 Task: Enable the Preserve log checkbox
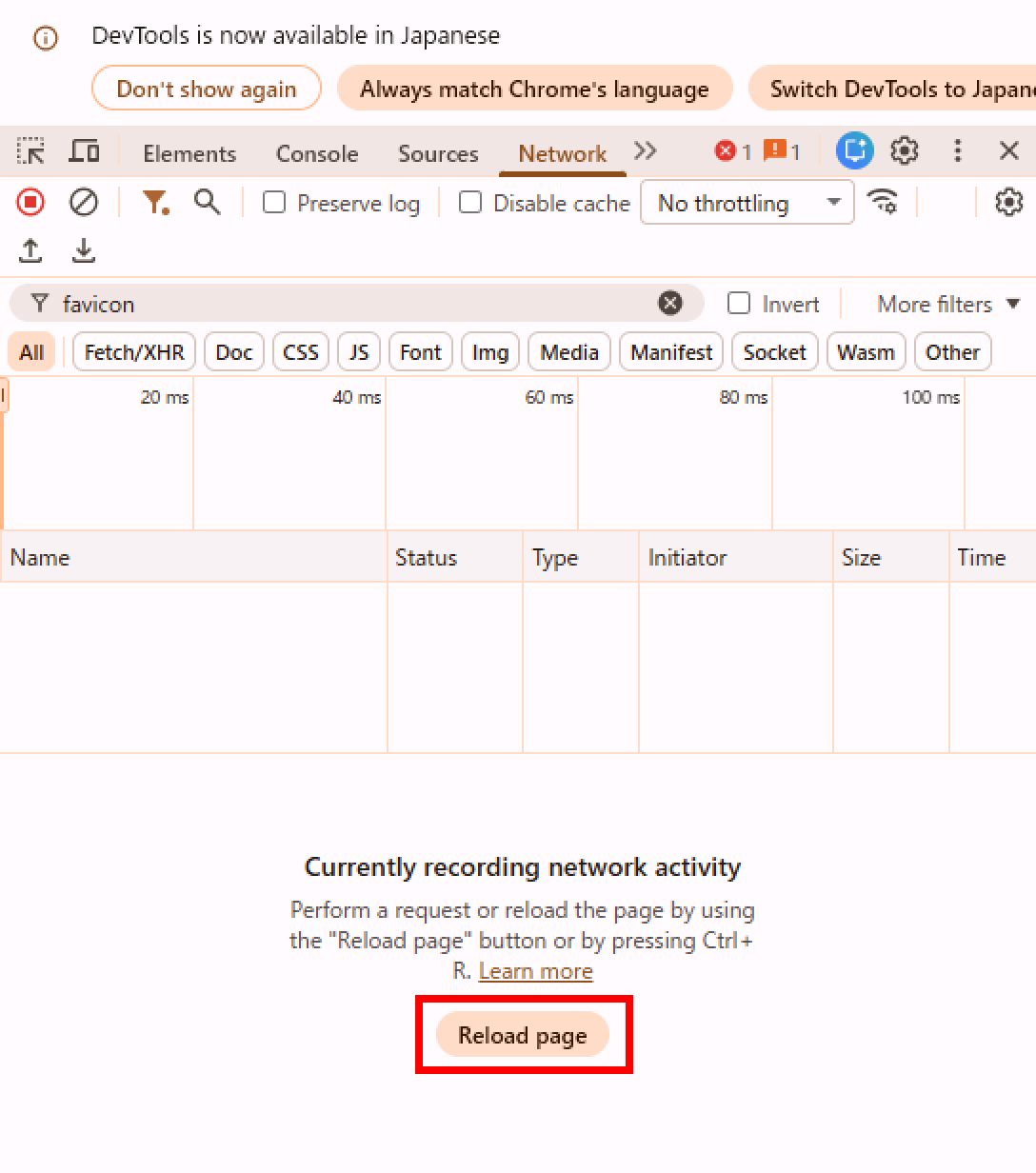274,202
